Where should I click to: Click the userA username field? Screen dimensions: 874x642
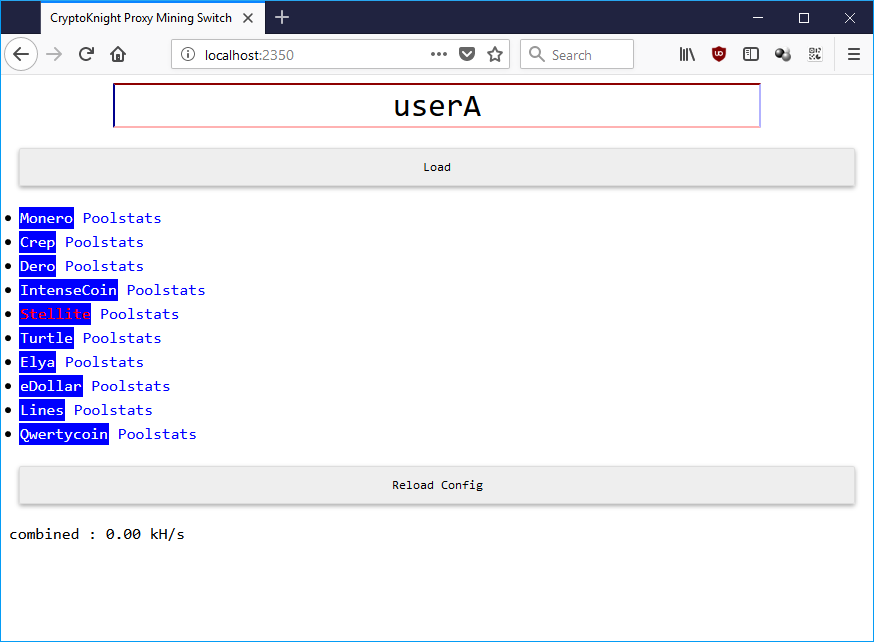tap(437, 105)
